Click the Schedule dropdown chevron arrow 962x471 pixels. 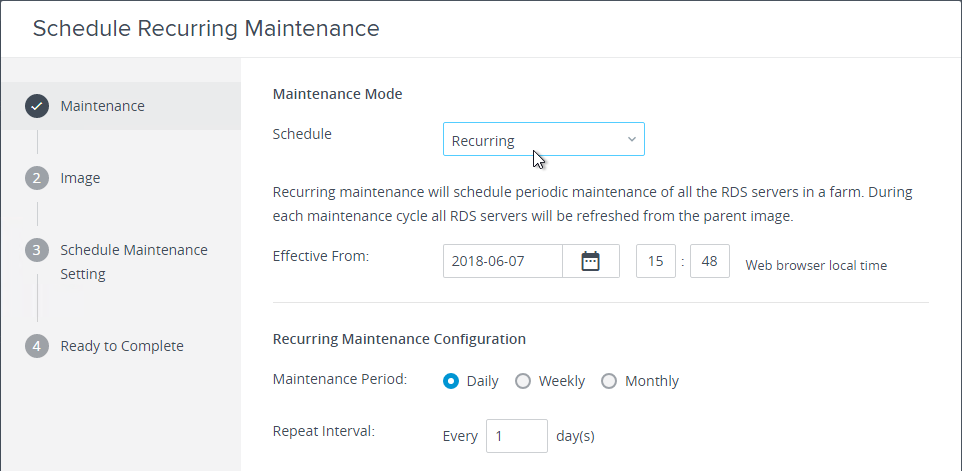click(631, 140)
